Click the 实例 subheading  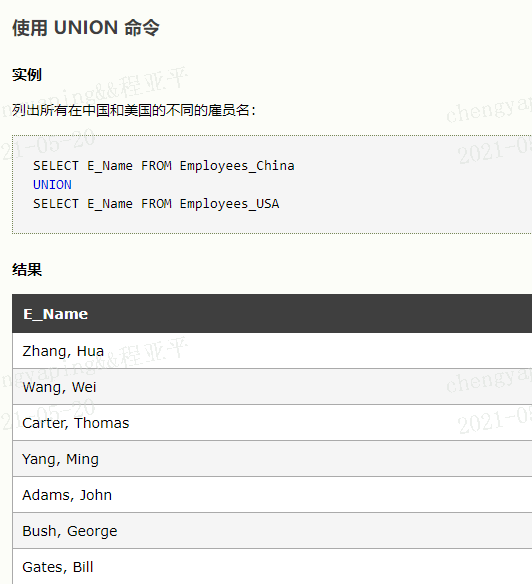(27, 75)
